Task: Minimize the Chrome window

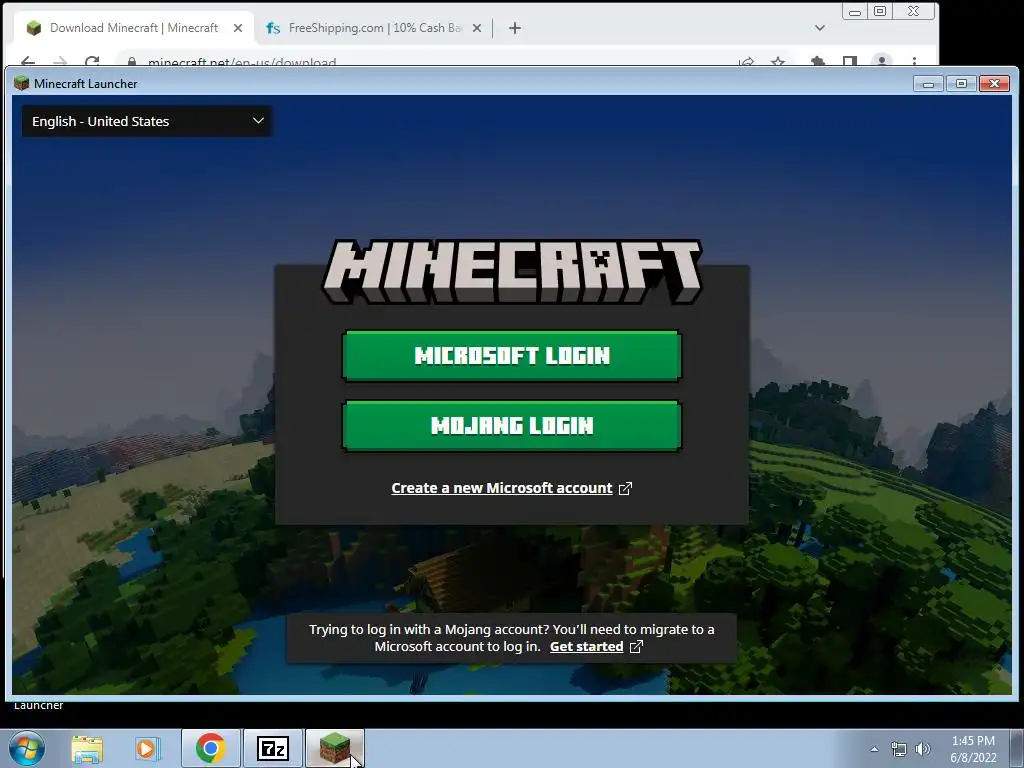Action: 855,11
